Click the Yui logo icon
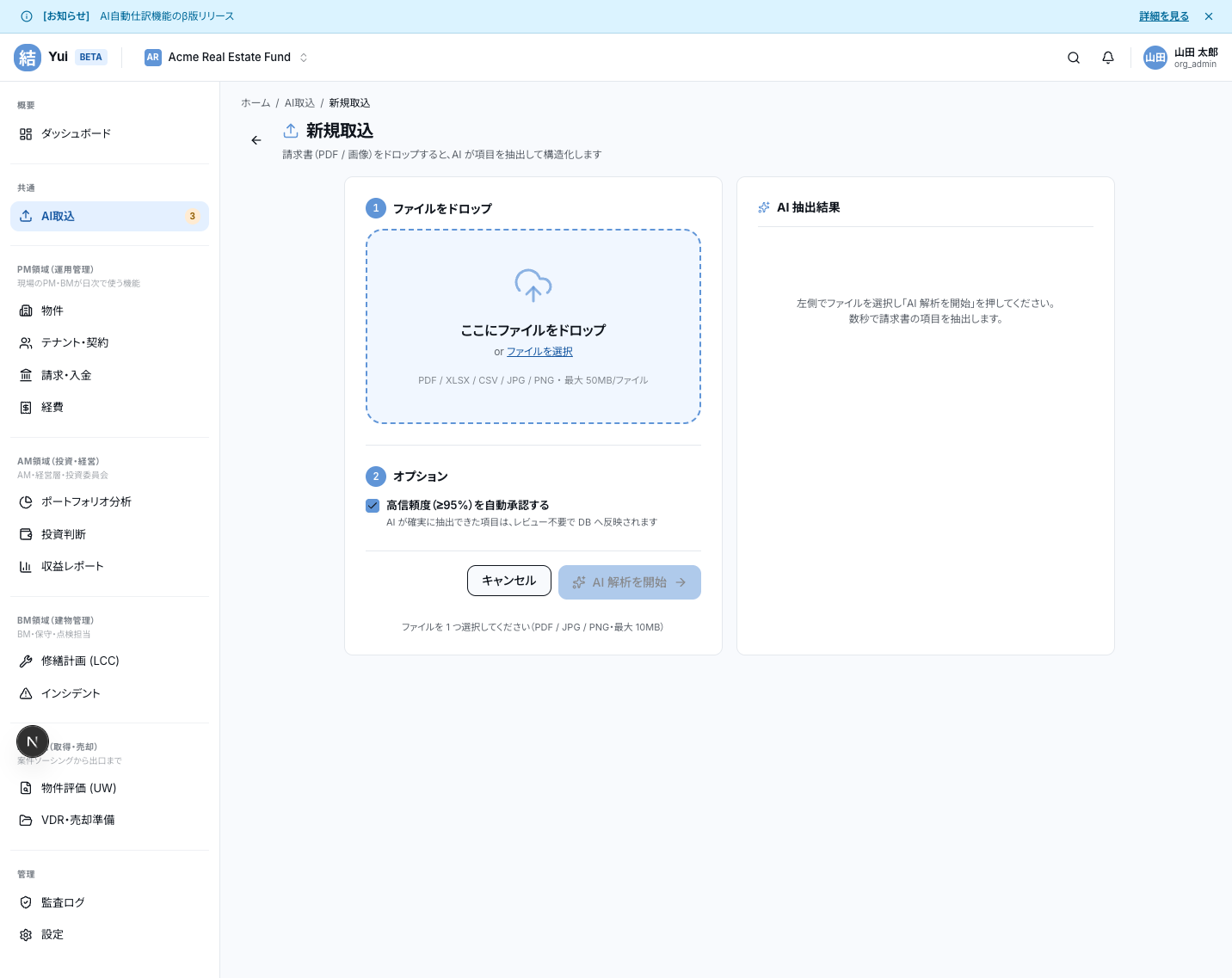Viewport: 1232px width, 978px height. click(x=28, y=58)
